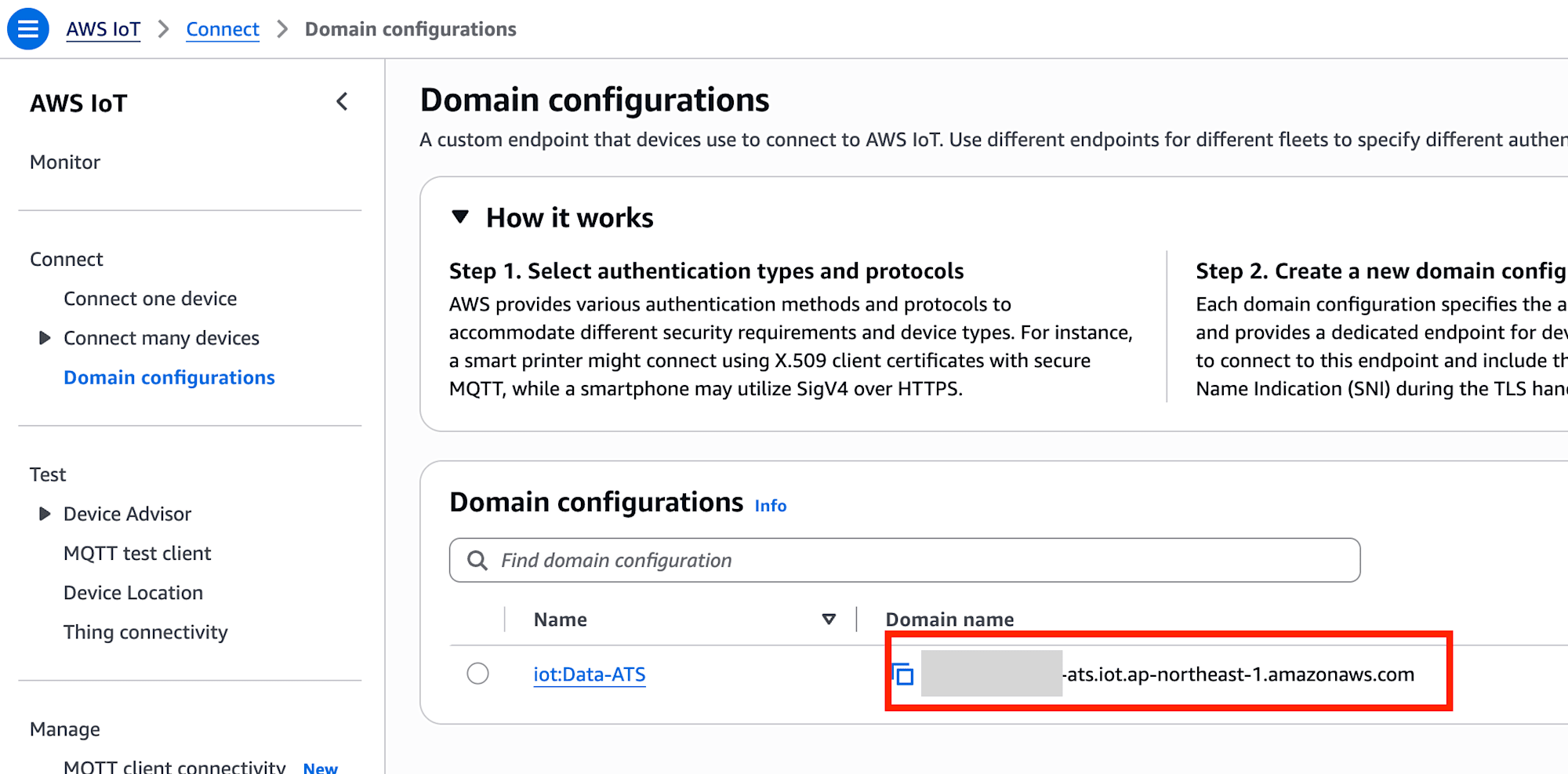Go to AWS IoT breadcrumb
Viewport: 1568px width, 774px height.
tap(103, 29)
